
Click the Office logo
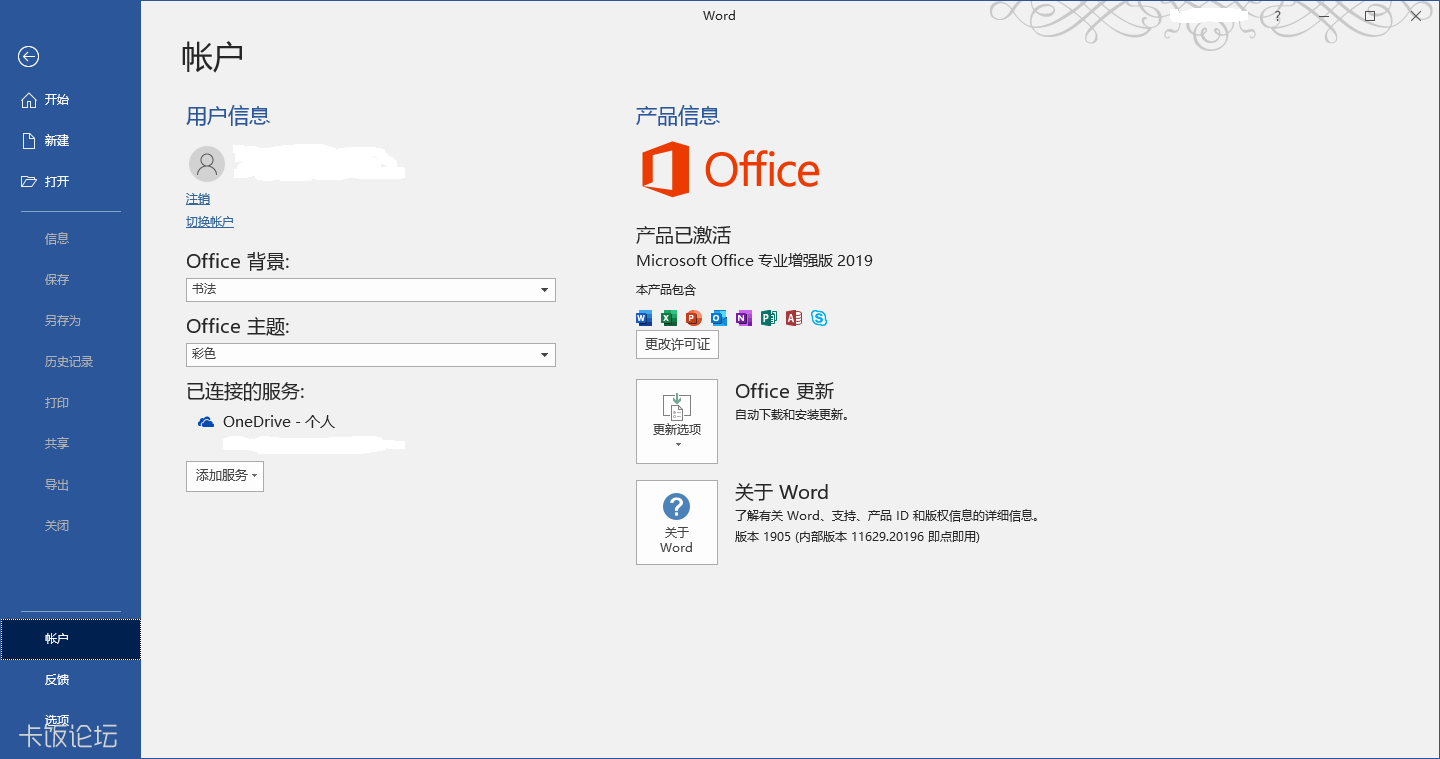pos(730,169)
